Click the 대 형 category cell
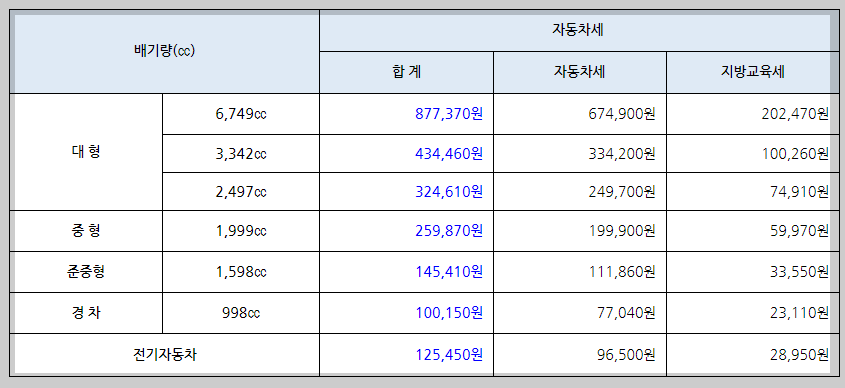Screen dimensions: 845x388 (x=86, y=152)
